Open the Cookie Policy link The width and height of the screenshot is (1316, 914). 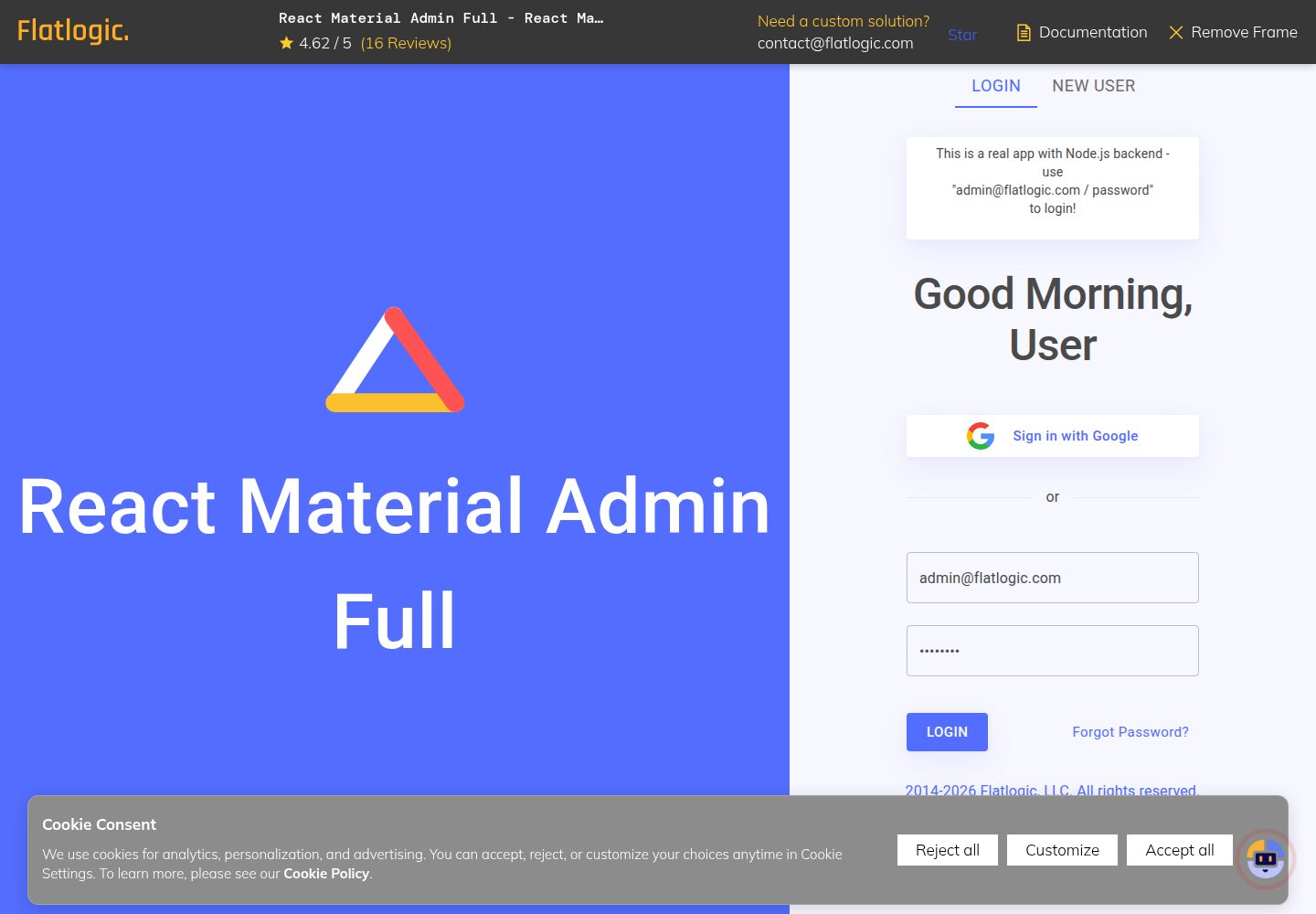tap(326, 874)
